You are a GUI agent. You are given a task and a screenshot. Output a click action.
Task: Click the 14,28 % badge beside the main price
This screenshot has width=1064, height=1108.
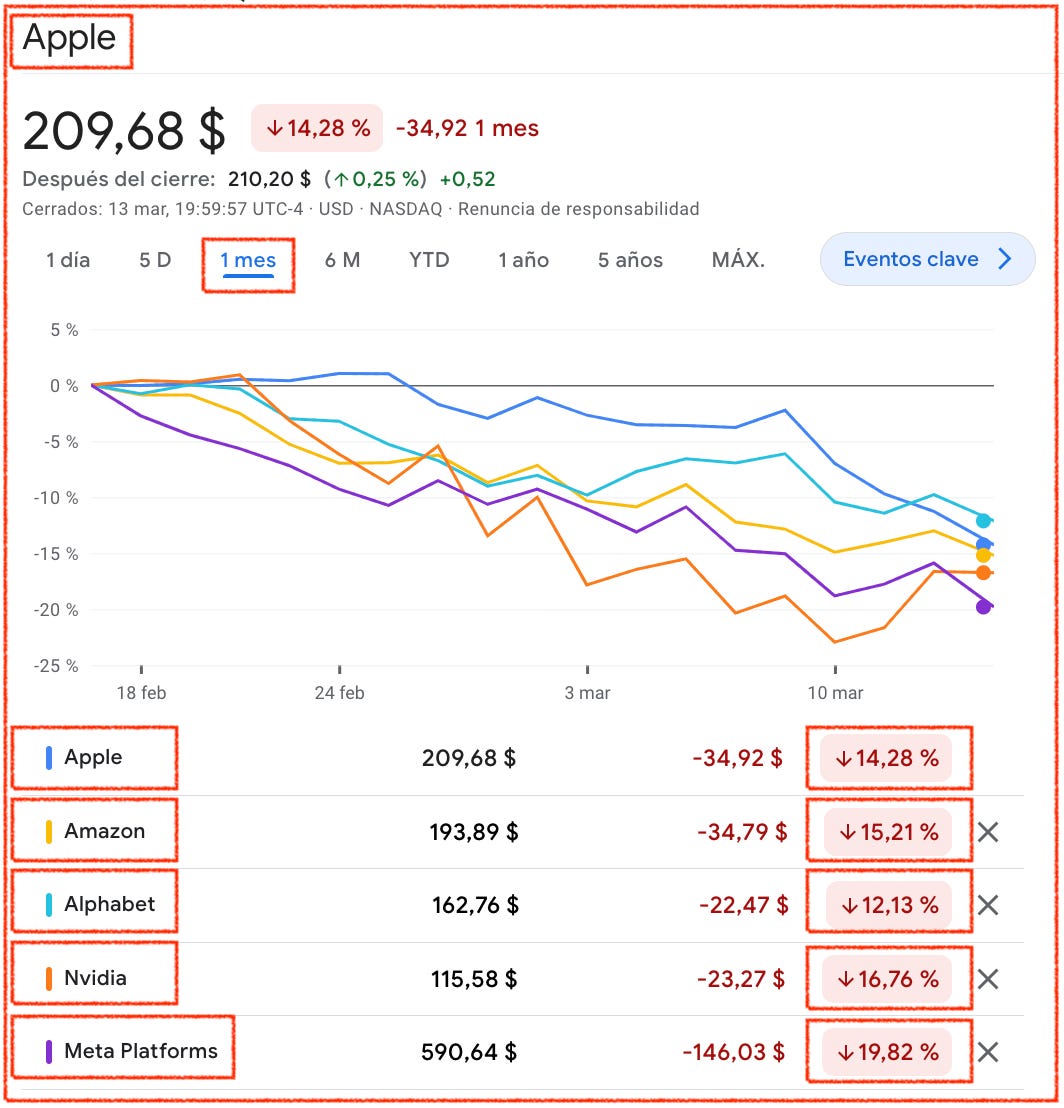[317, 128]
